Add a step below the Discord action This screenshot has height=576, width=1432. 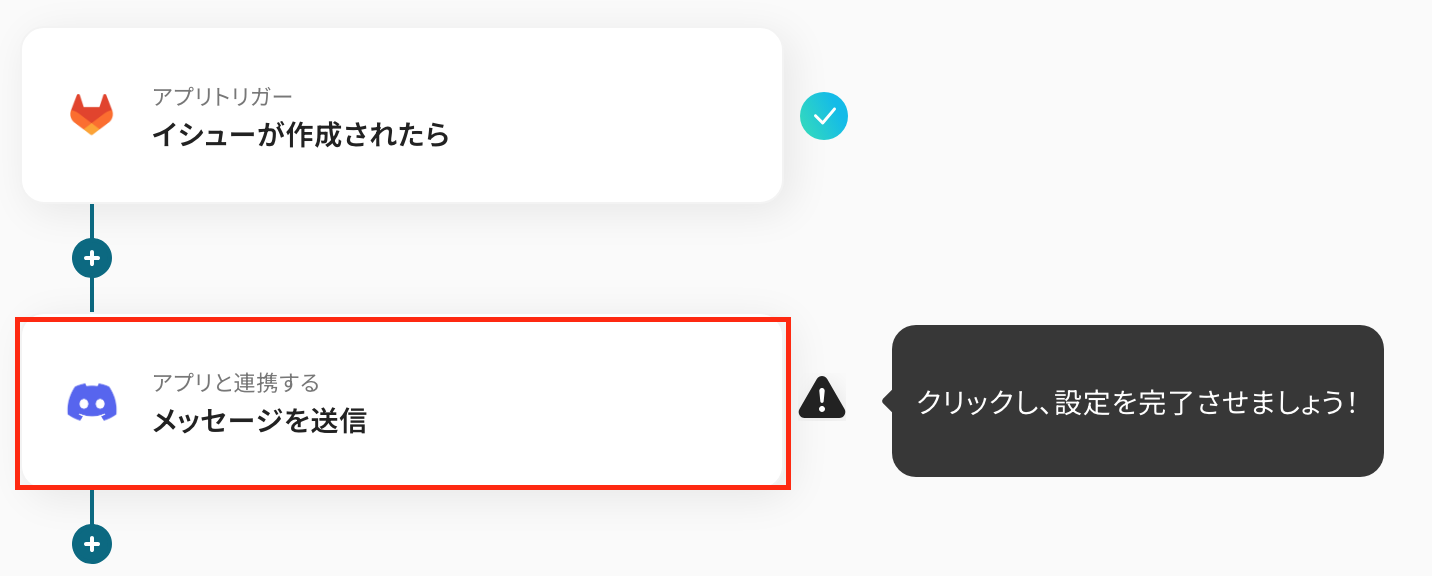[92, 544]
